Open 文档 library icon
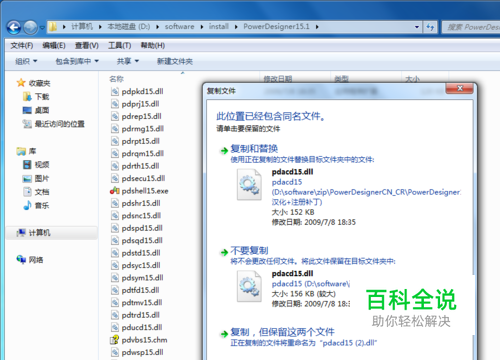Image resolution: width=500 pixels, height=360 pixels. (27, 192)
